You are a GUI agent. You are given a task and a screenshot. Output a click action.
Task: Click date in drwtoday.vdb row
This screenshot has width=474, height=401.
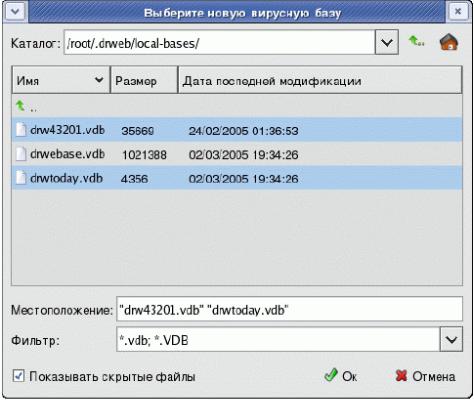point(243,179)
